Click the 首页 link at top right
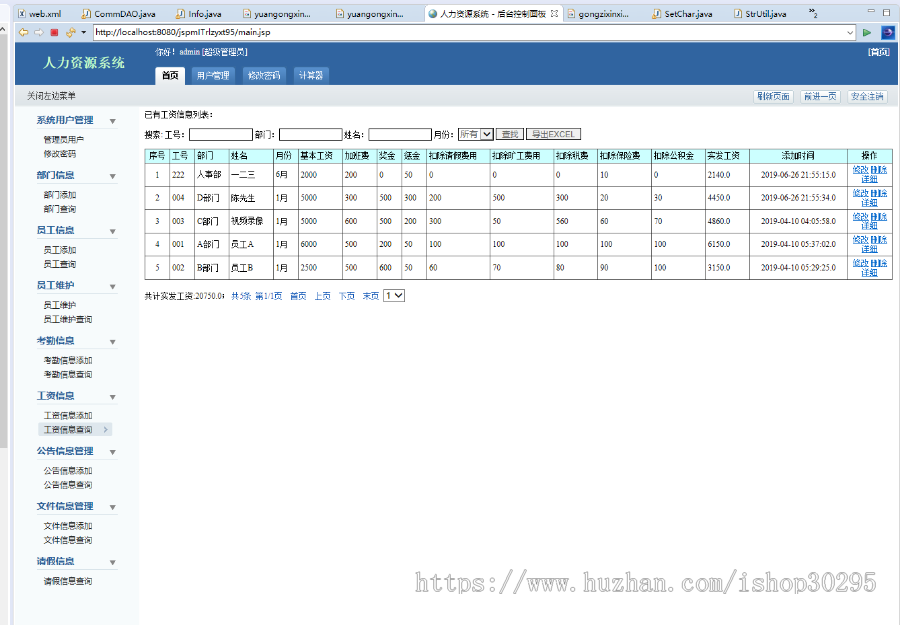This screenshot has height=625, width=900. pos(879,52)
